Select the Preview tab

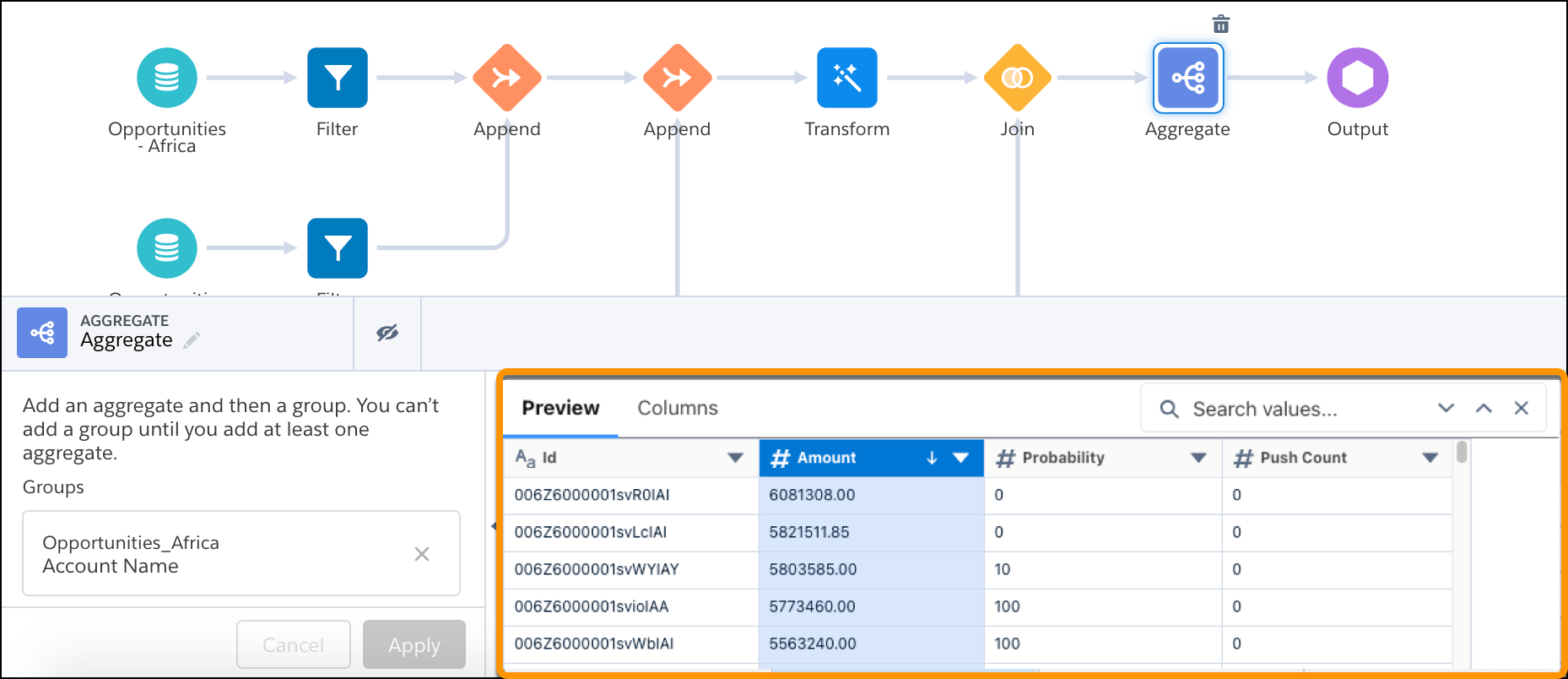[560, 408]
